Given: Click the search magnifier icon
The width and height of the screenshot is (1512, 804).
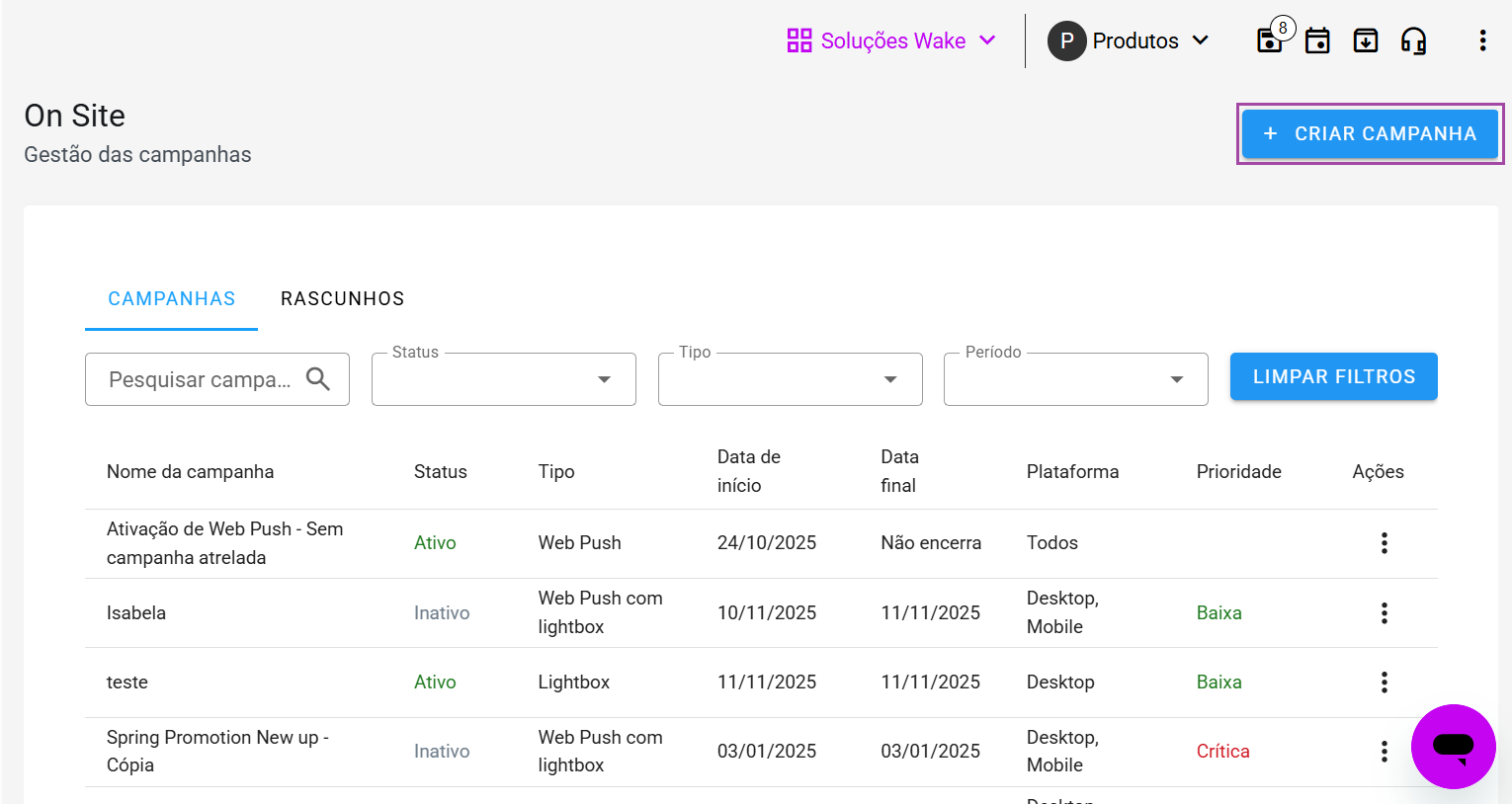Looking at the screenshot, I should [x=318, y=379].
